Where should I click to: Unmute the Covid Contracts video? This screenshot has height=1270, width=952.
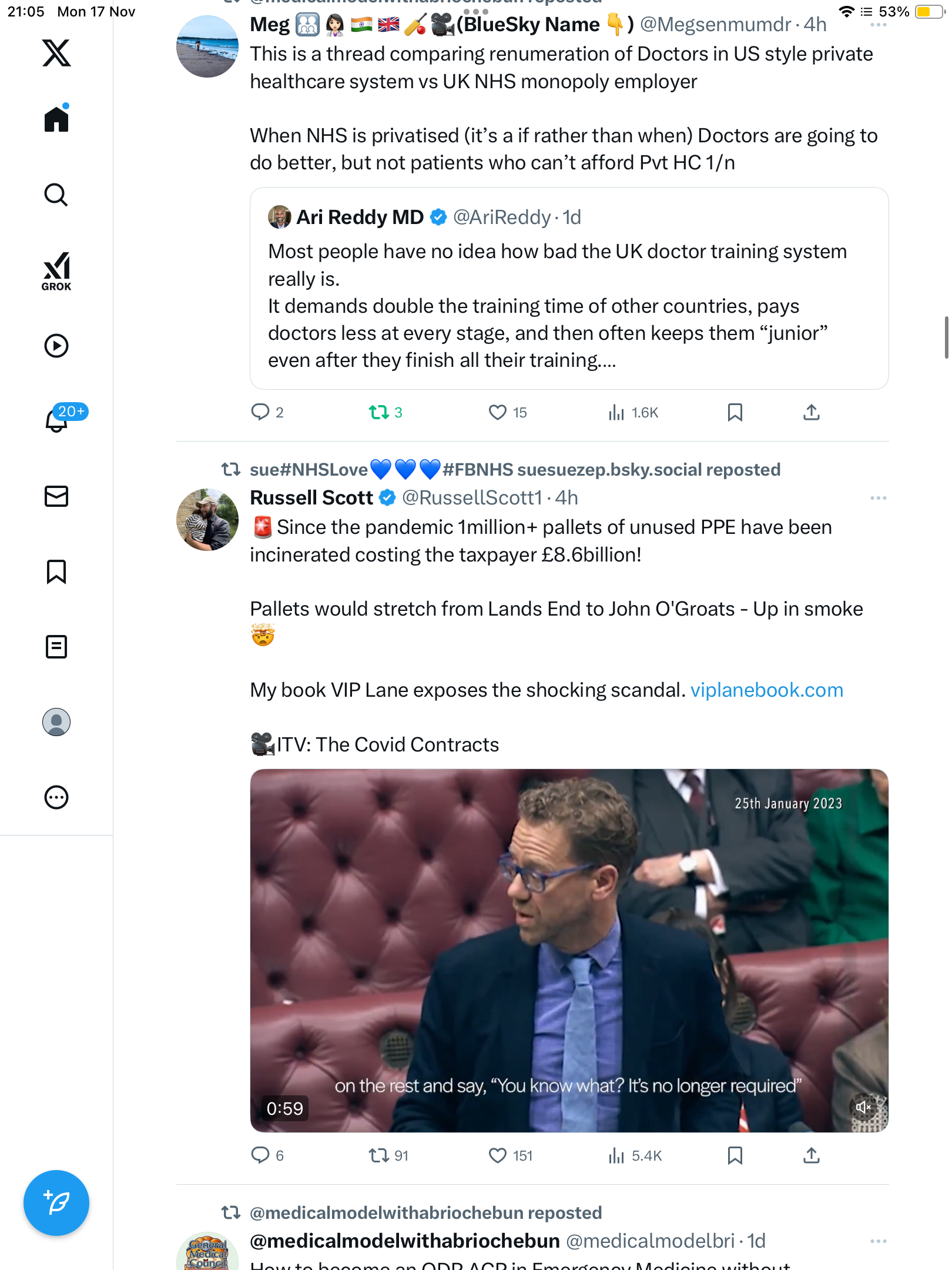(x=863, y=1107)
